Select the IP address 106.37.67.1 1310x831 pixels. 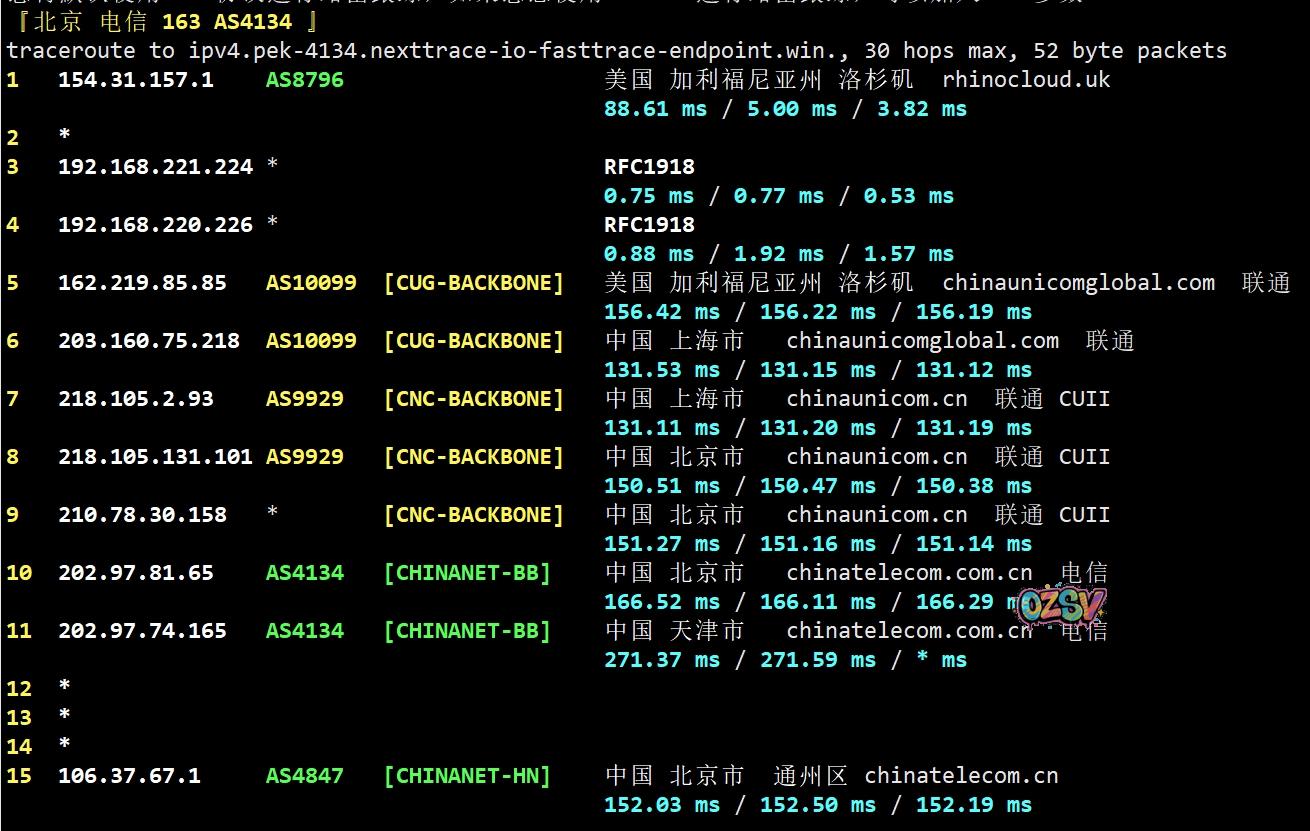pos(129,776)
